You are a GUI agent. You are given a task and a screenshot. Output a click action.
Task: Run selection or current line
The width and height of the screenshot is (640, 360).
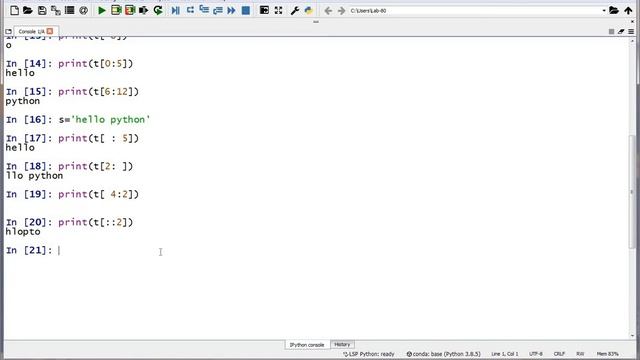[x=144, y=11]
